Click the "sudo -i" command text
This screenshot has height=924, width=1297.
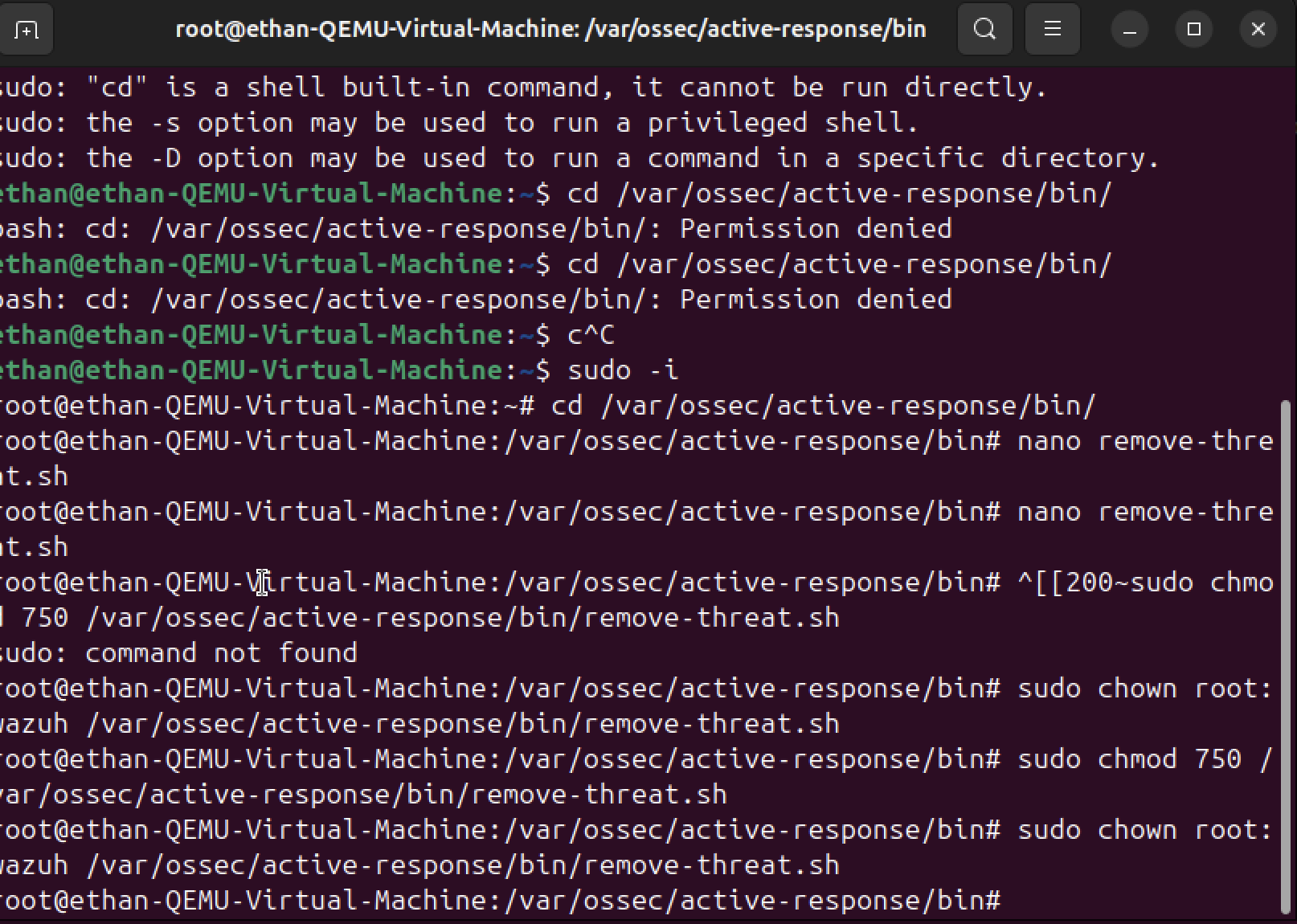[x=623, y=370]
